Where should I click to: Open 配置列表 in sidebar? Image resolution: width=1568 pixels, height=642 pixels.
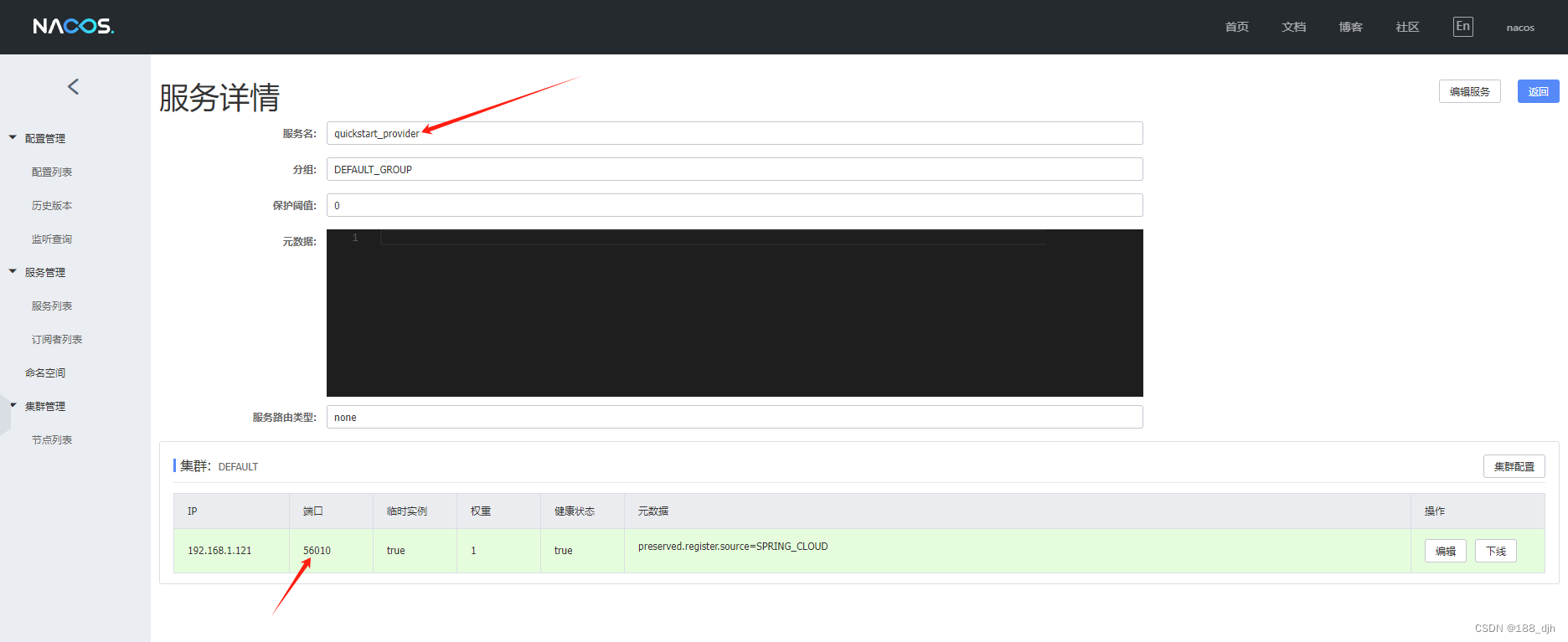click(52, 172)
